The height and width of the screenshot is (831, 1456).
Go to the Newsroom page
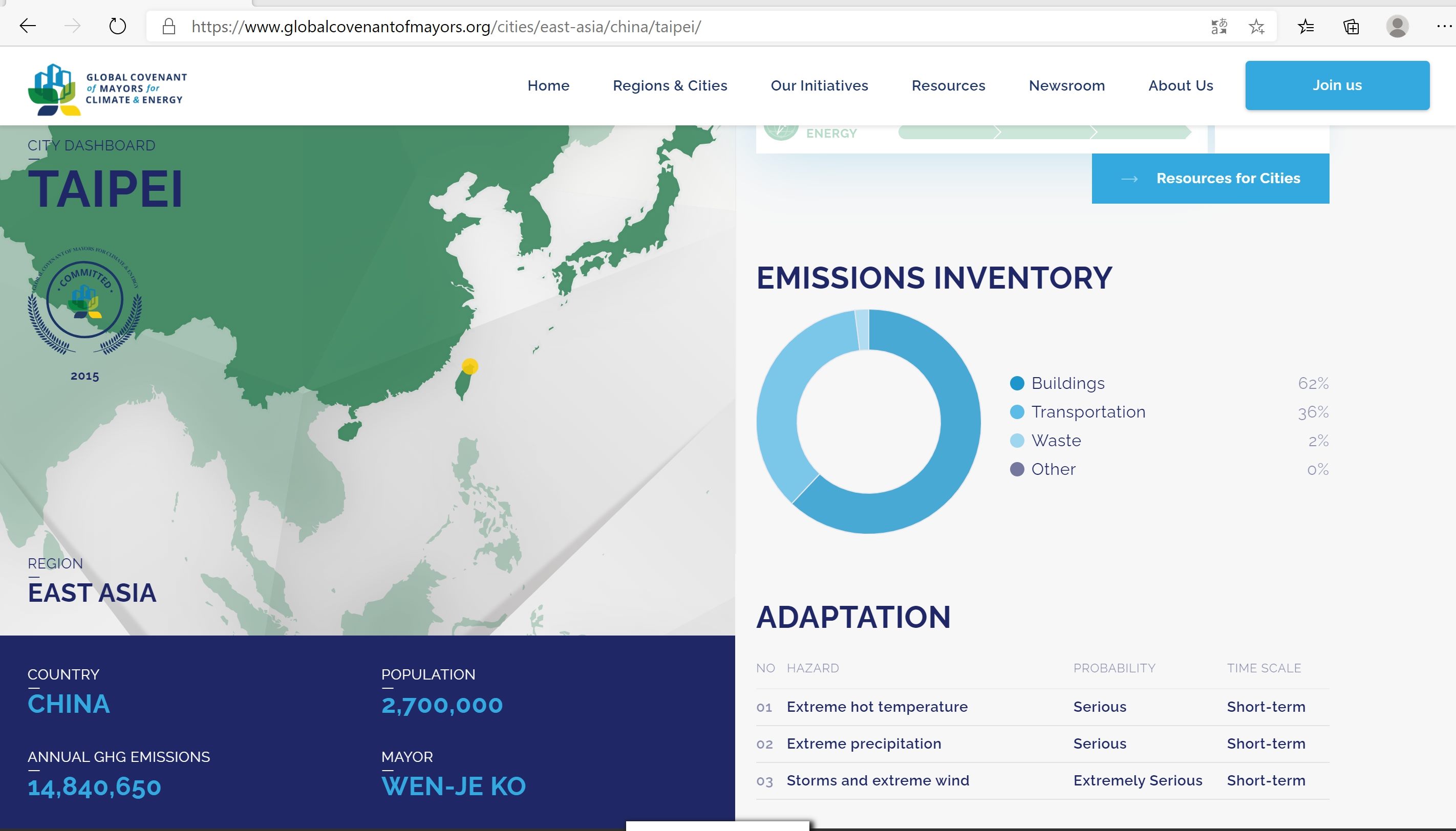1066,85
